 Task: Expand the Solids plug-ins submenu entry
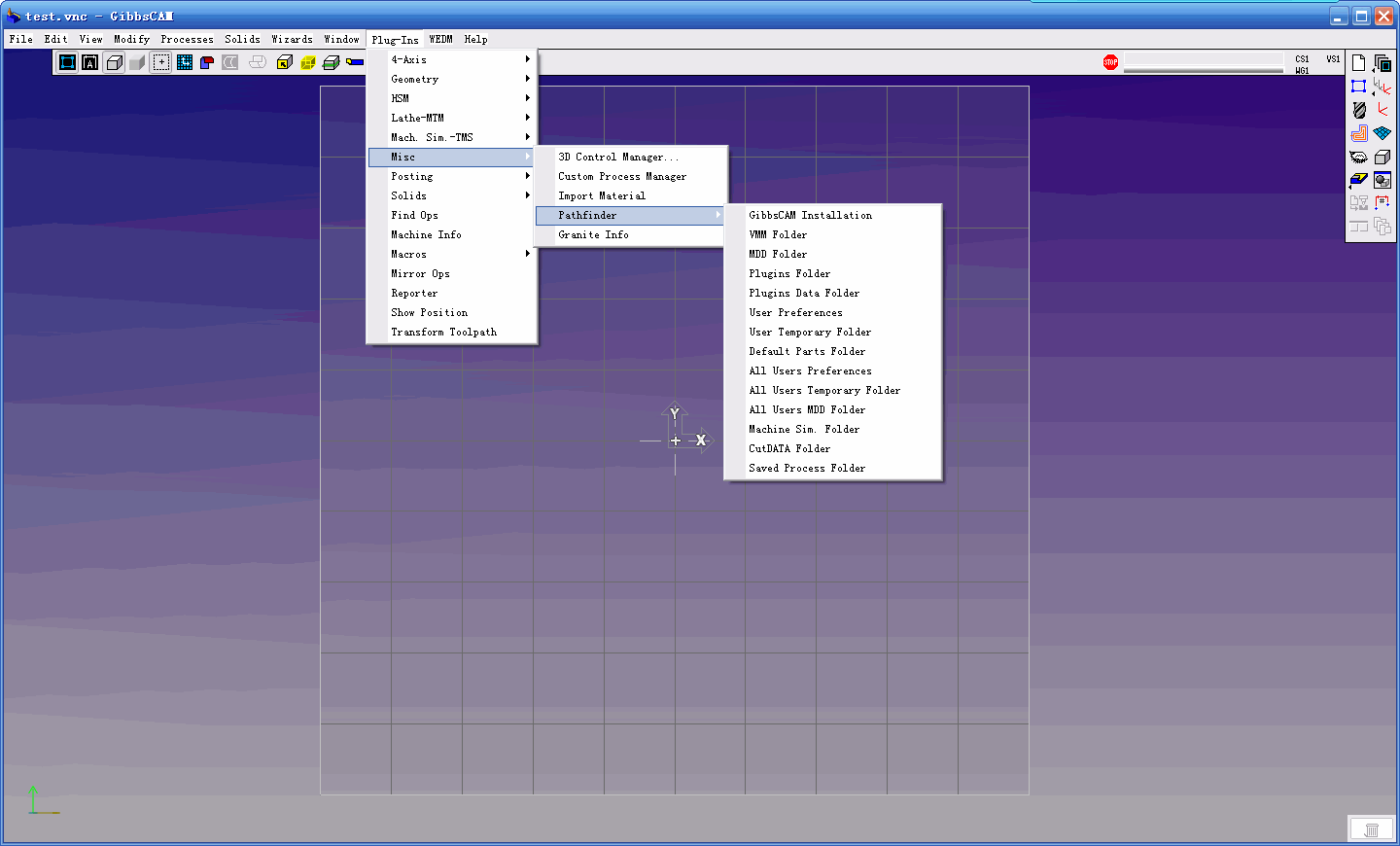tap(452, 195)
